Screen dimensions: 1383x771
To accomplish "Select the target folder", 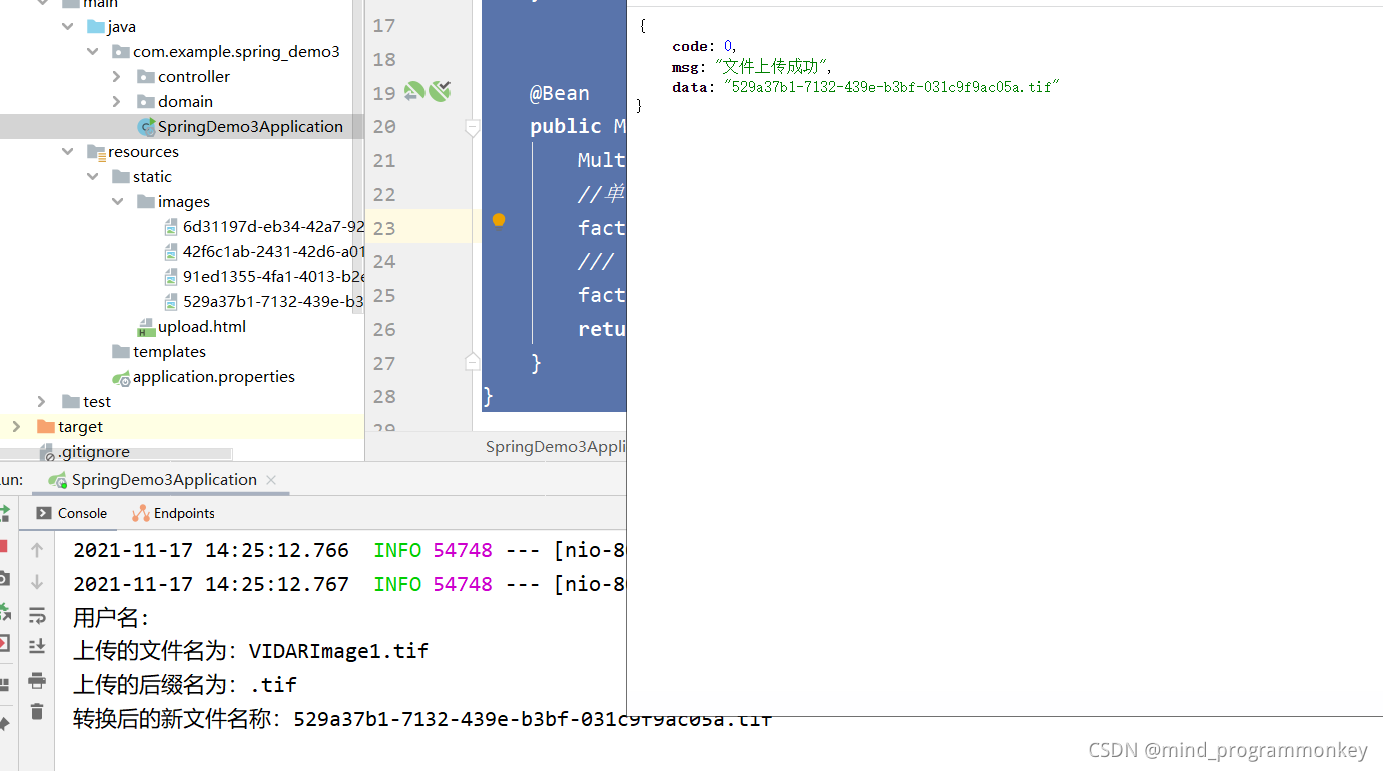I will tap(69, 426).
